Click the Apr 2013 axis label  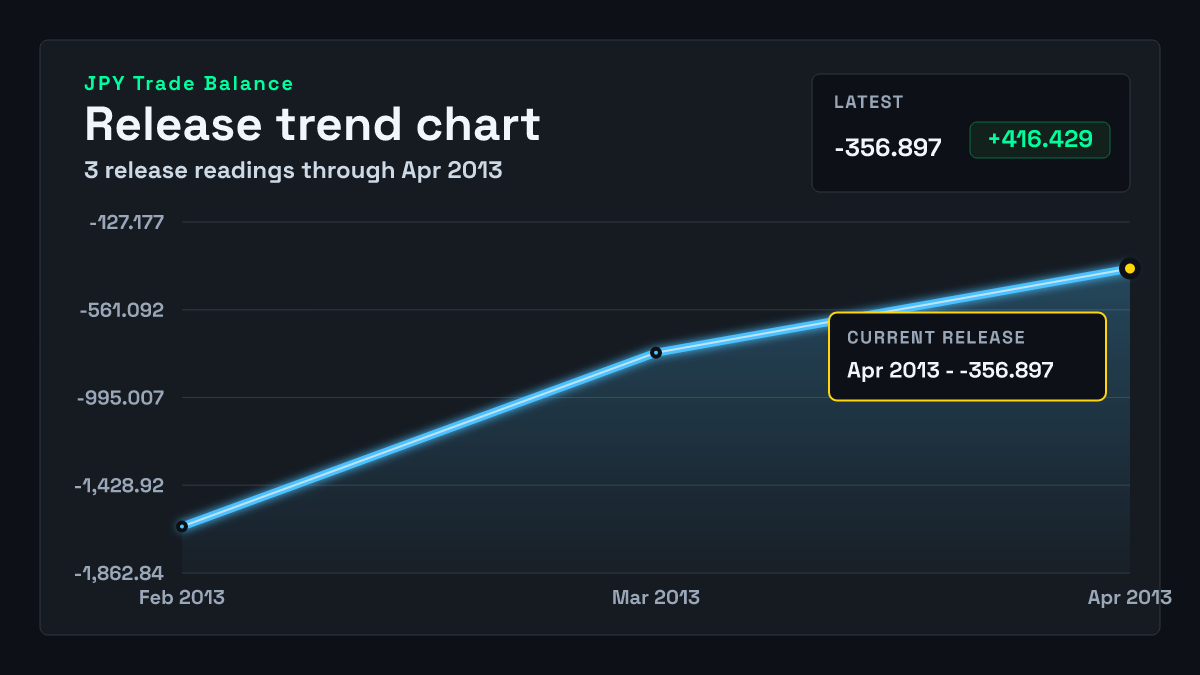[1130, 598]
